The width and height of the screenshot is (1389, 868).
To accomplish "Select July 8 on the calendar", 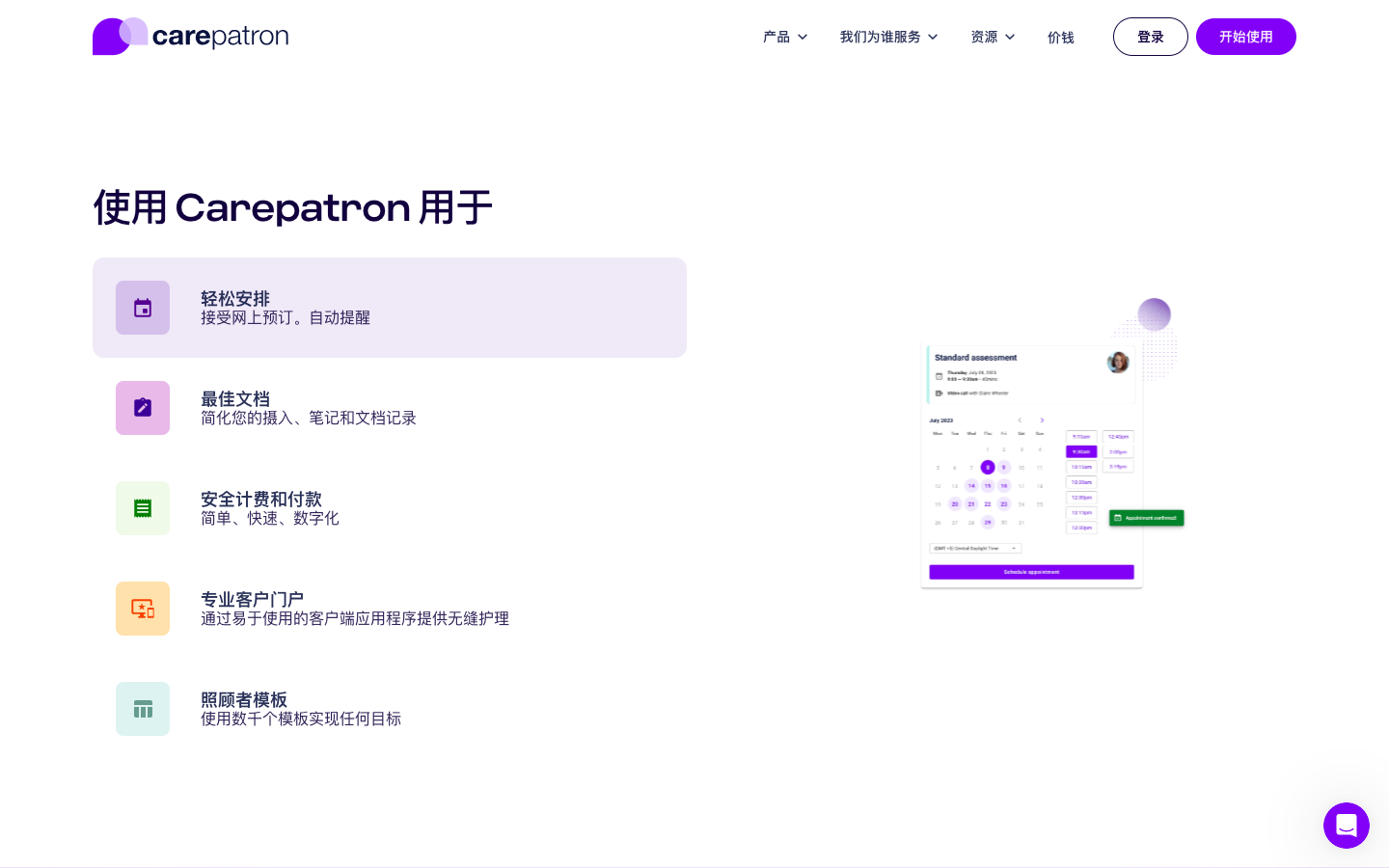I will 988,467.
